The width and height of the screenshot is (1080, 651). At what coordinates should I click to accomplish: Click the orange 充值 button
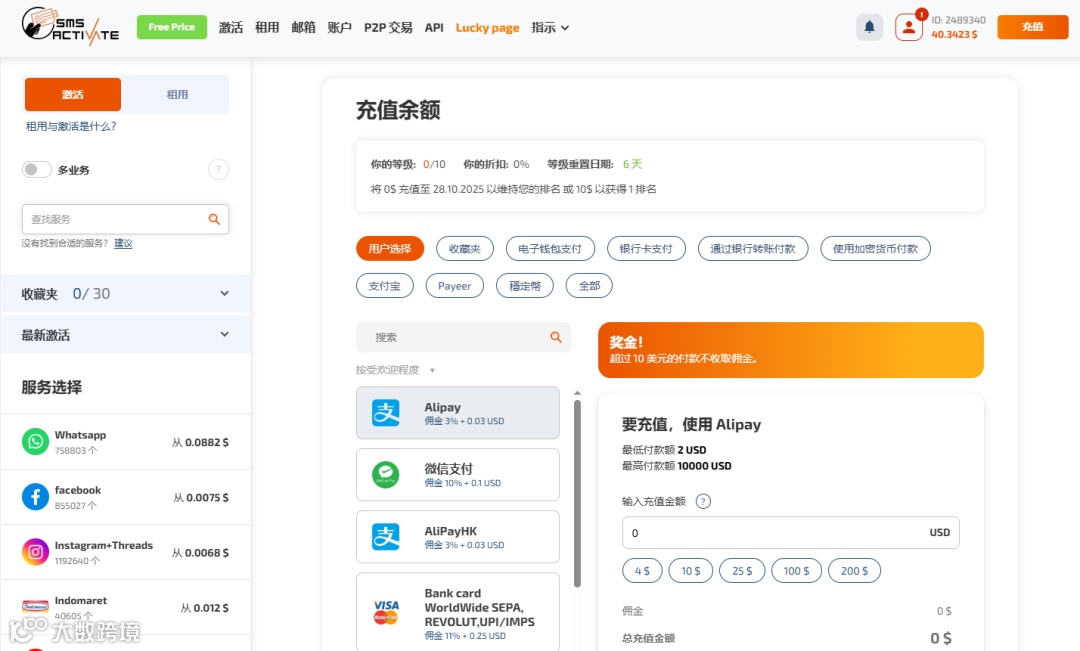click(1032, 27)
